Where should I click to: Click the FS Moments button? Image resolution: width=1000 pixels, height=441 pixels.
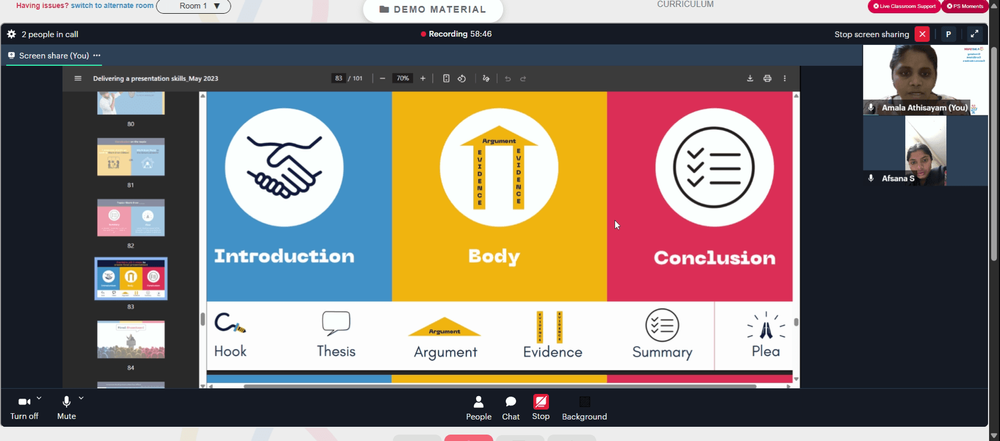pyautogui.click(x=965, y=6)
